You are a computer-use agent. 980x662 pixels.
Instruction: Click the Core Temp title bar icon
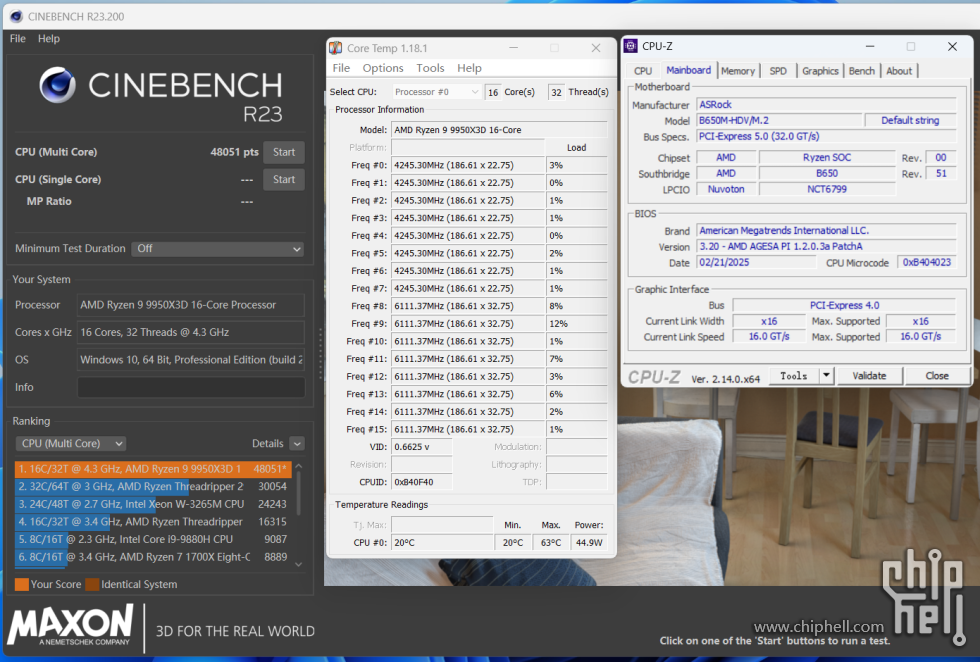(x=336, y=48)
